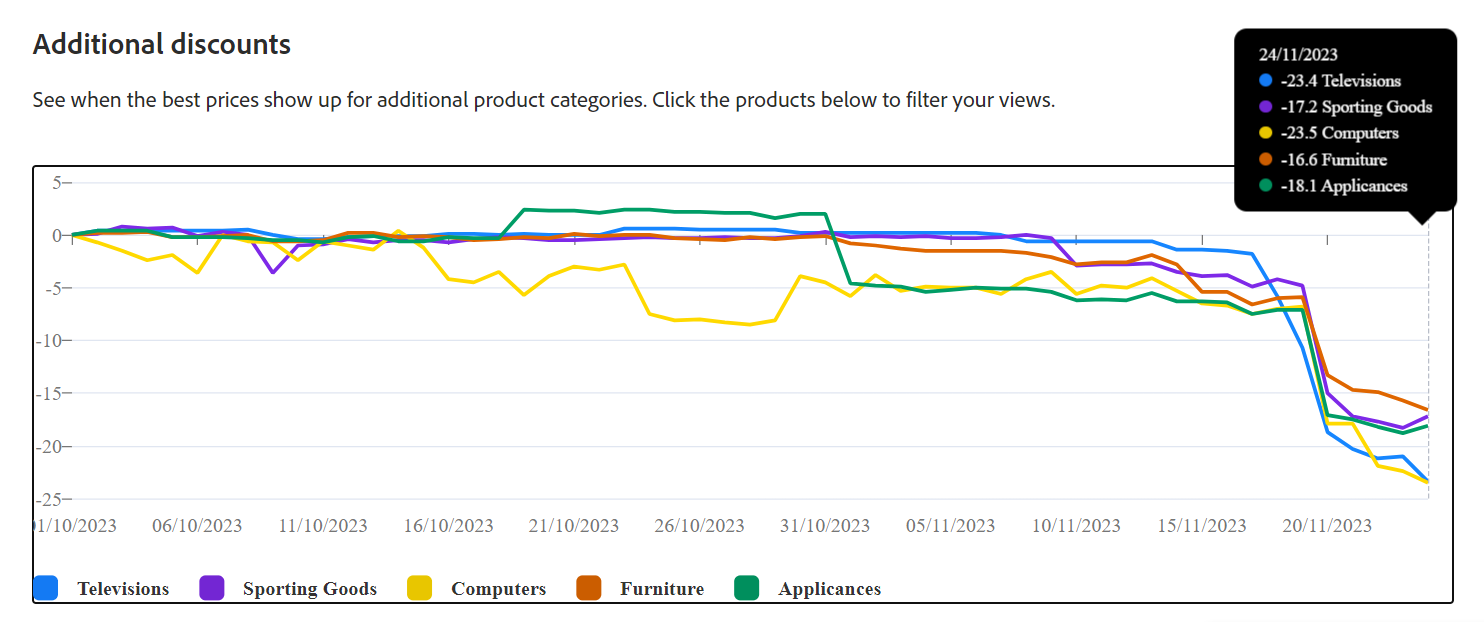Filter chart by Furniture legend label
The image size is (1484, 622).
coord(662,589)
